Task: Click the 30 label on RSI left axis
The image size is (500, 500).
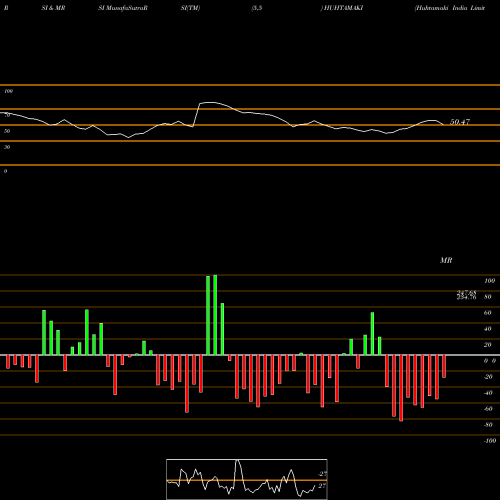Action: pos(7,147)
